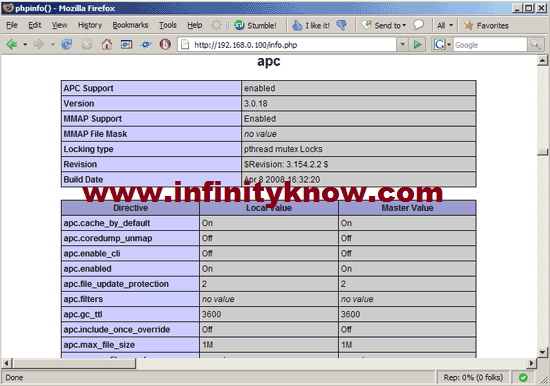Click the Google search input field
The image size is (550, 386).
(x=490, y=45)
